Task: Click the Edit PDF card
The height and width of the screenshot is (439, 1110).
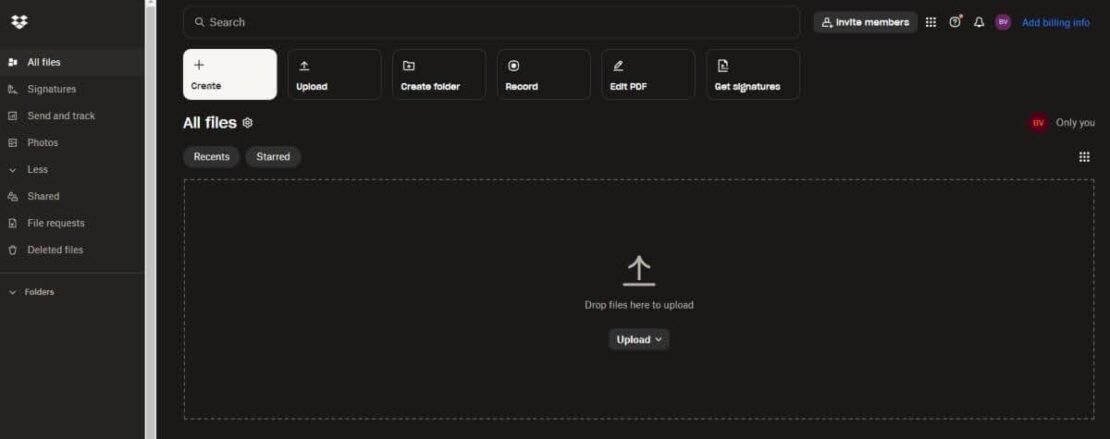Action: tap(648, 74)
